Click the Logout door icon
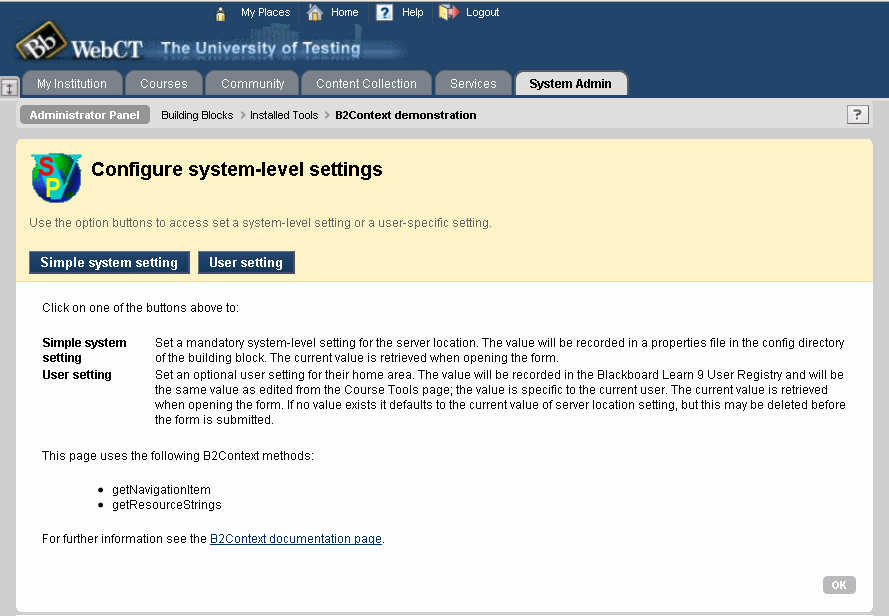 tap(448, 13)
